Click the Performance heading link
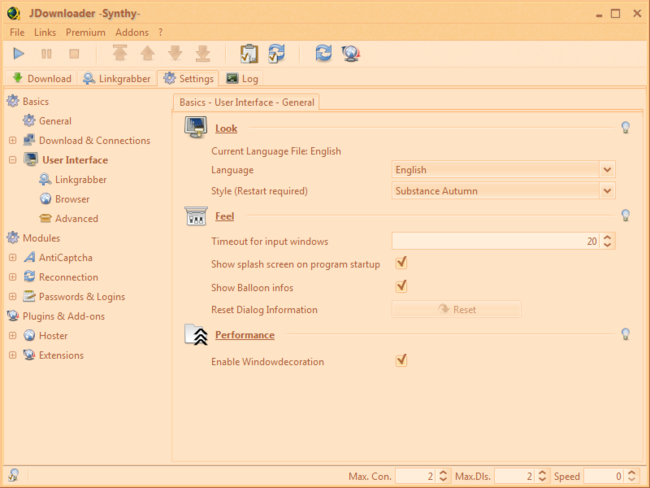Image resolution: width=650 pixels, height=488 pixels. (245, 335)
